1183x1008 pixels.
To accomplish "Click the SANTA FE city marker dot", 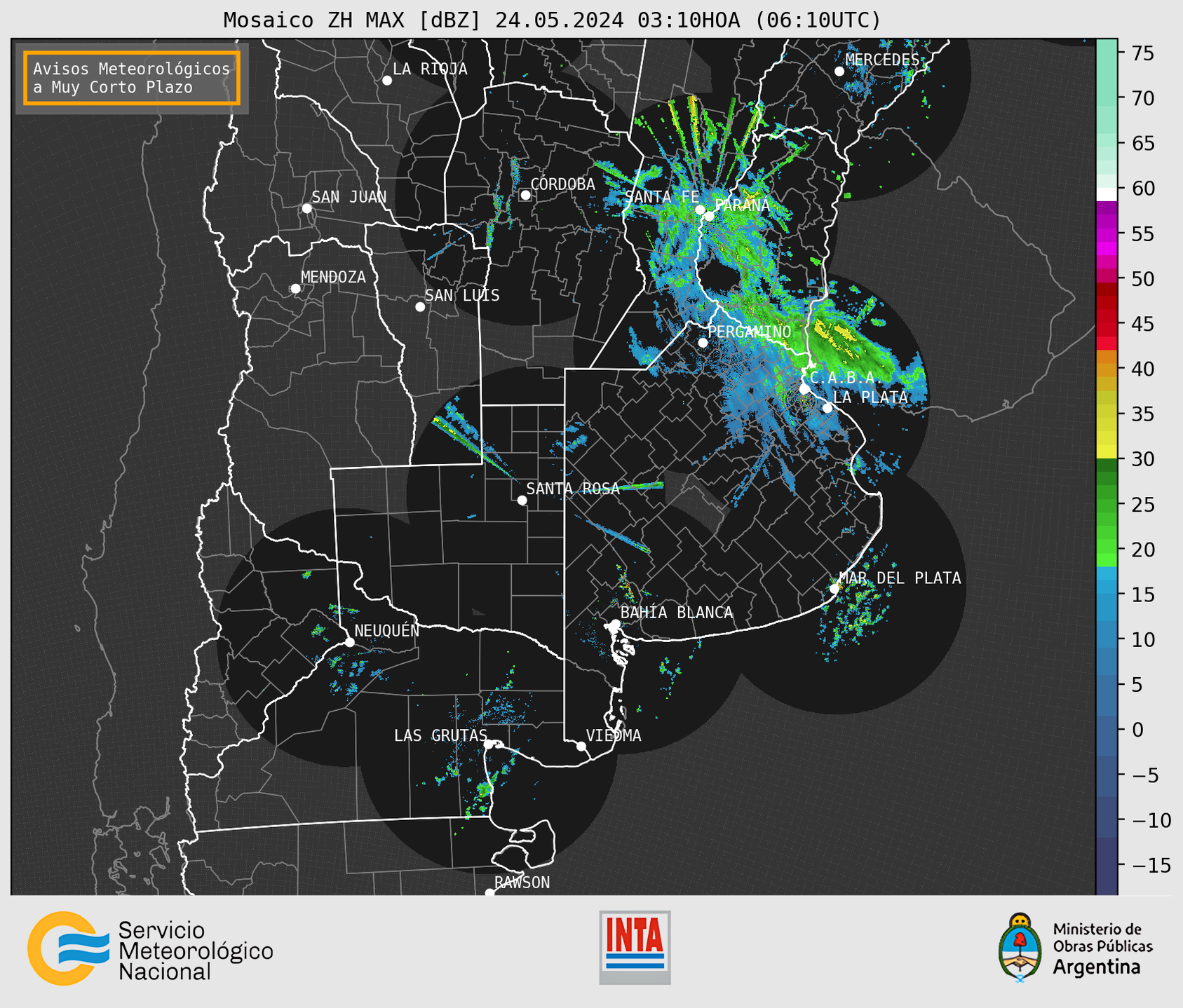I will pos(700,210).
